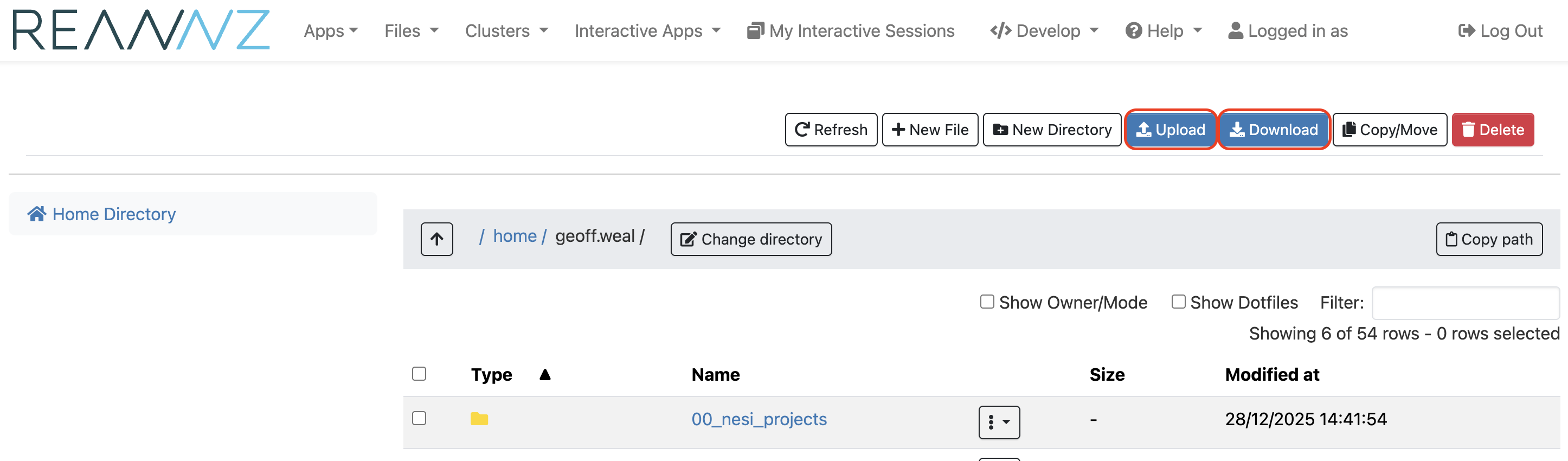The height and width of the screenshot is (461, 1568).
Task: Open the Clusters dropdown menu
Action: click(506, 30)
